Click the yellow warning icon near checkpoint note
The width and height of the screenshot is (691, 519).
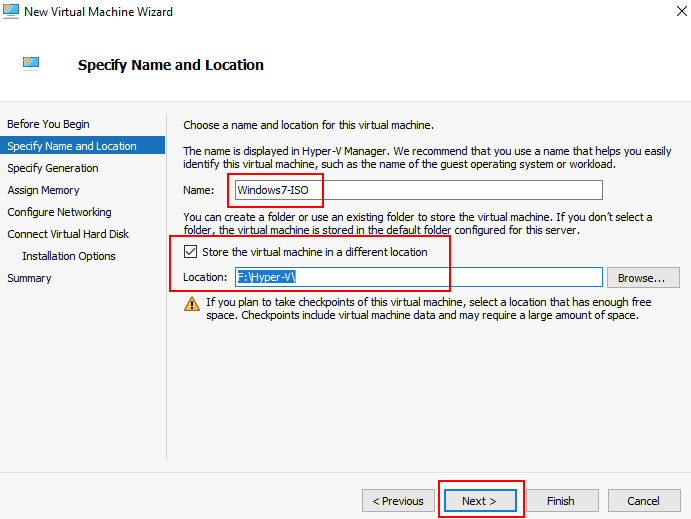point(192,303)
